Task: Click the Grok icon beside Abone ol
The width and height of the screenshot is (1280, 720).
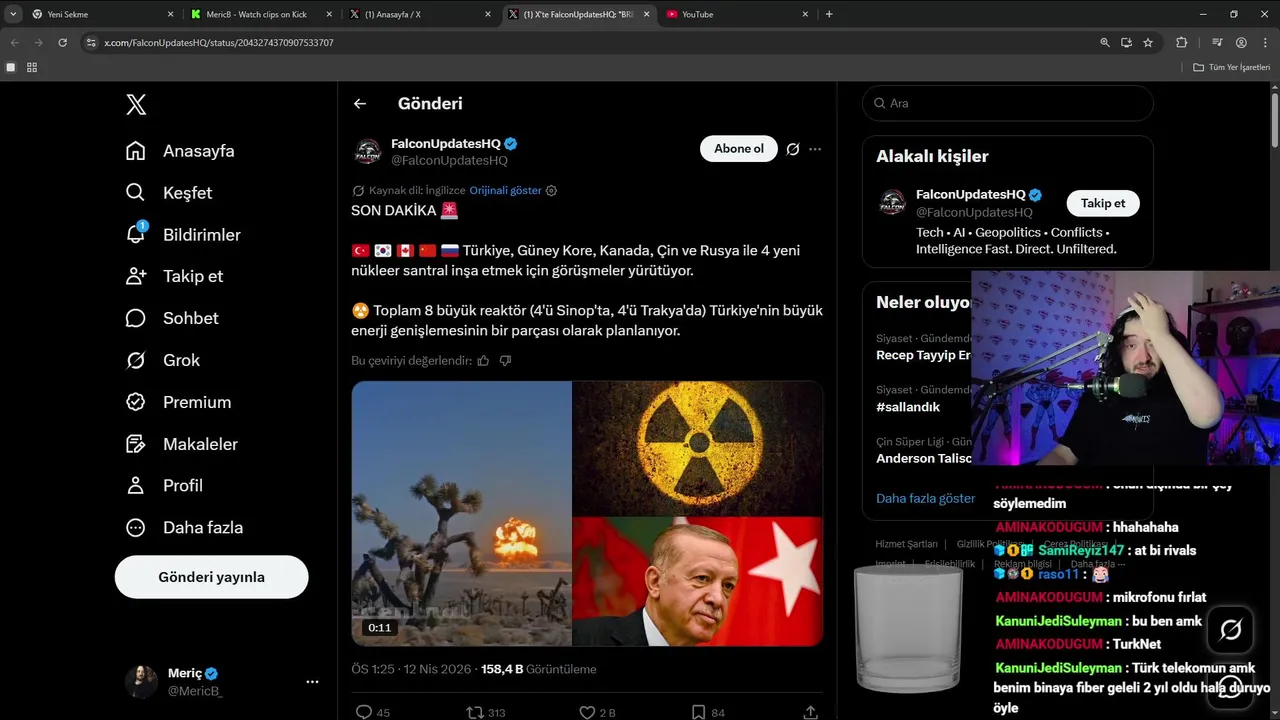Action: point(792,149)
